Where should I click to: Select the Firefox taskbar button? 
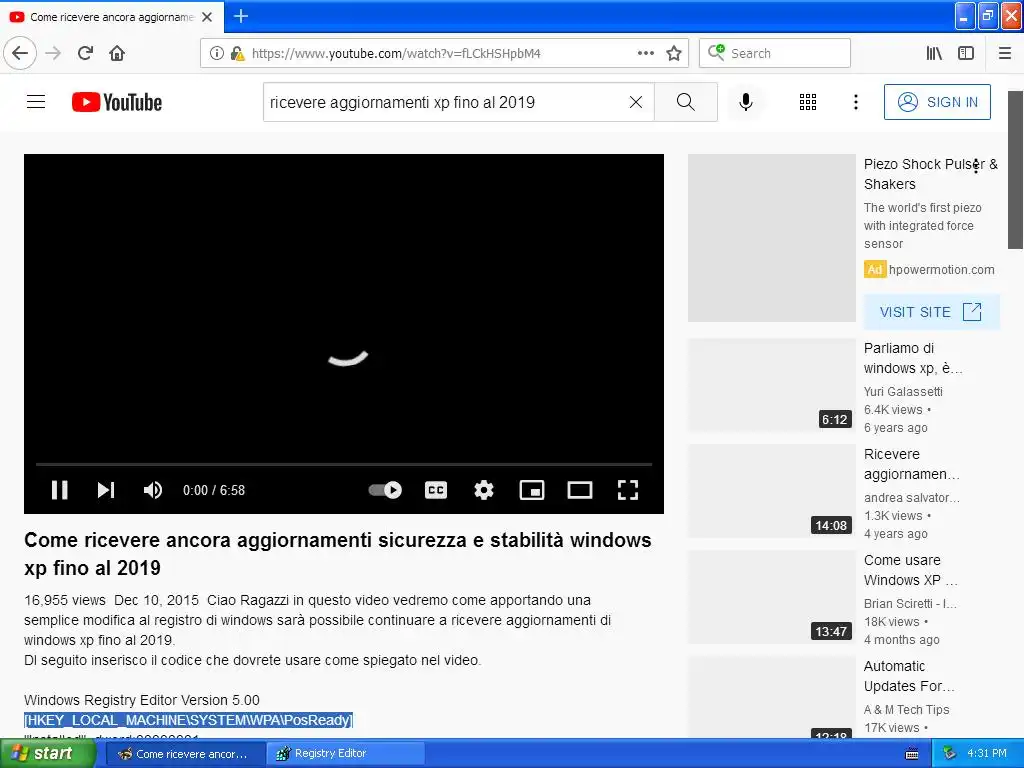coord(185,753)
